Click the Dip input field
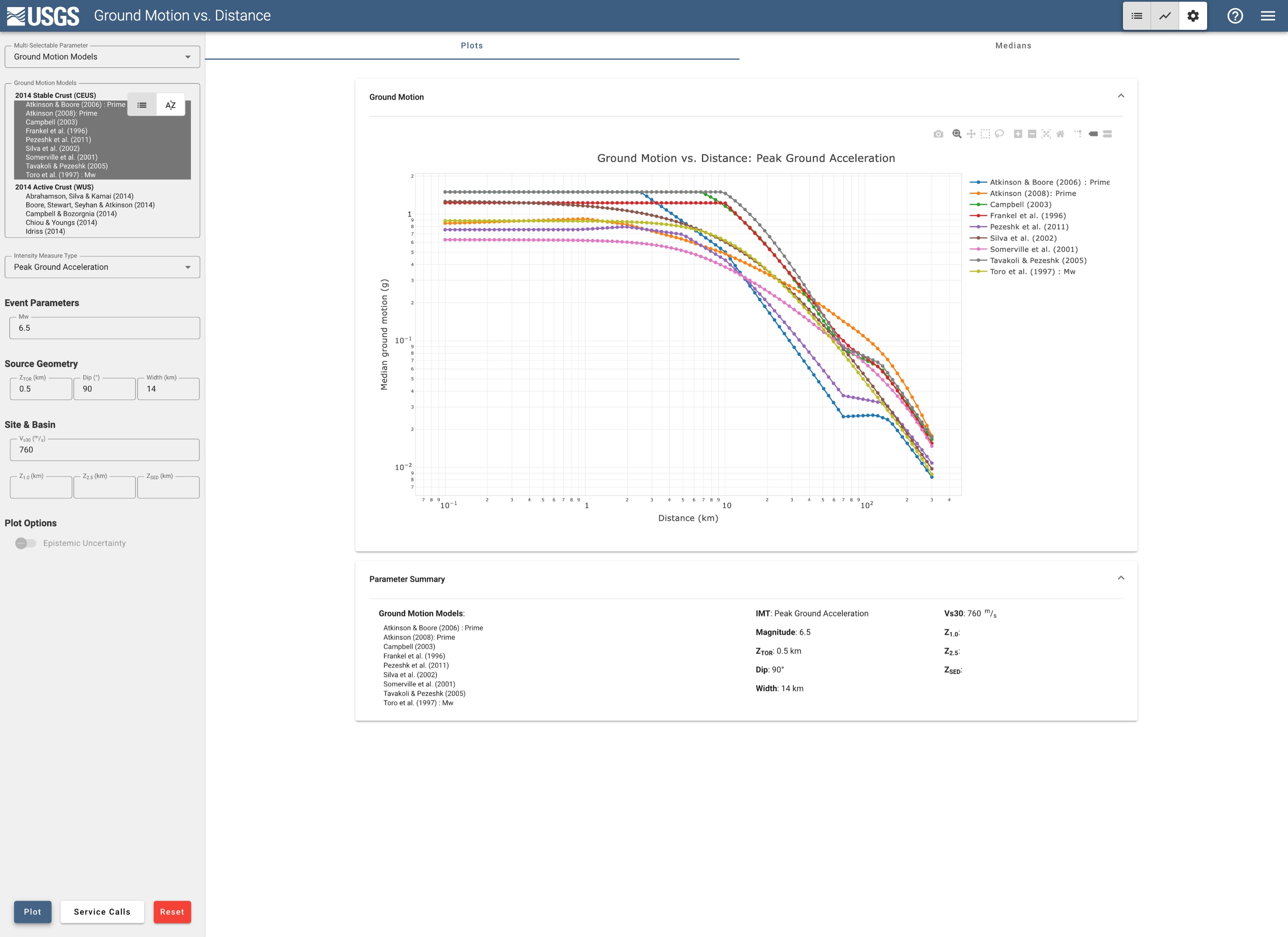The height and width of the screenshot is (937, 1288). tap(105, 389)
